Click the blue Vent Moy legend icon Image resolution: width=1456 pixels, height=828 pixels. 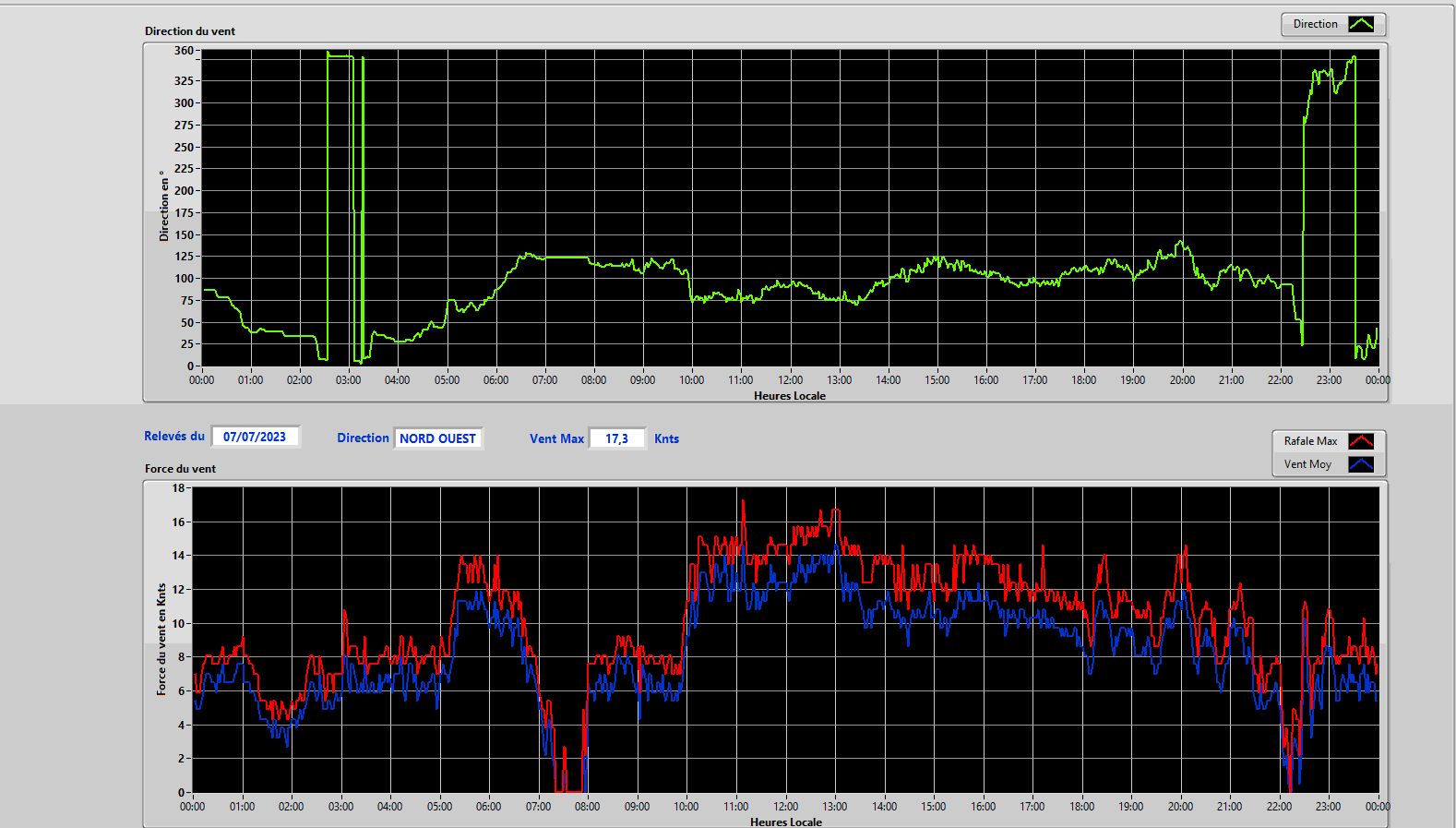(x=1361, y=464)
